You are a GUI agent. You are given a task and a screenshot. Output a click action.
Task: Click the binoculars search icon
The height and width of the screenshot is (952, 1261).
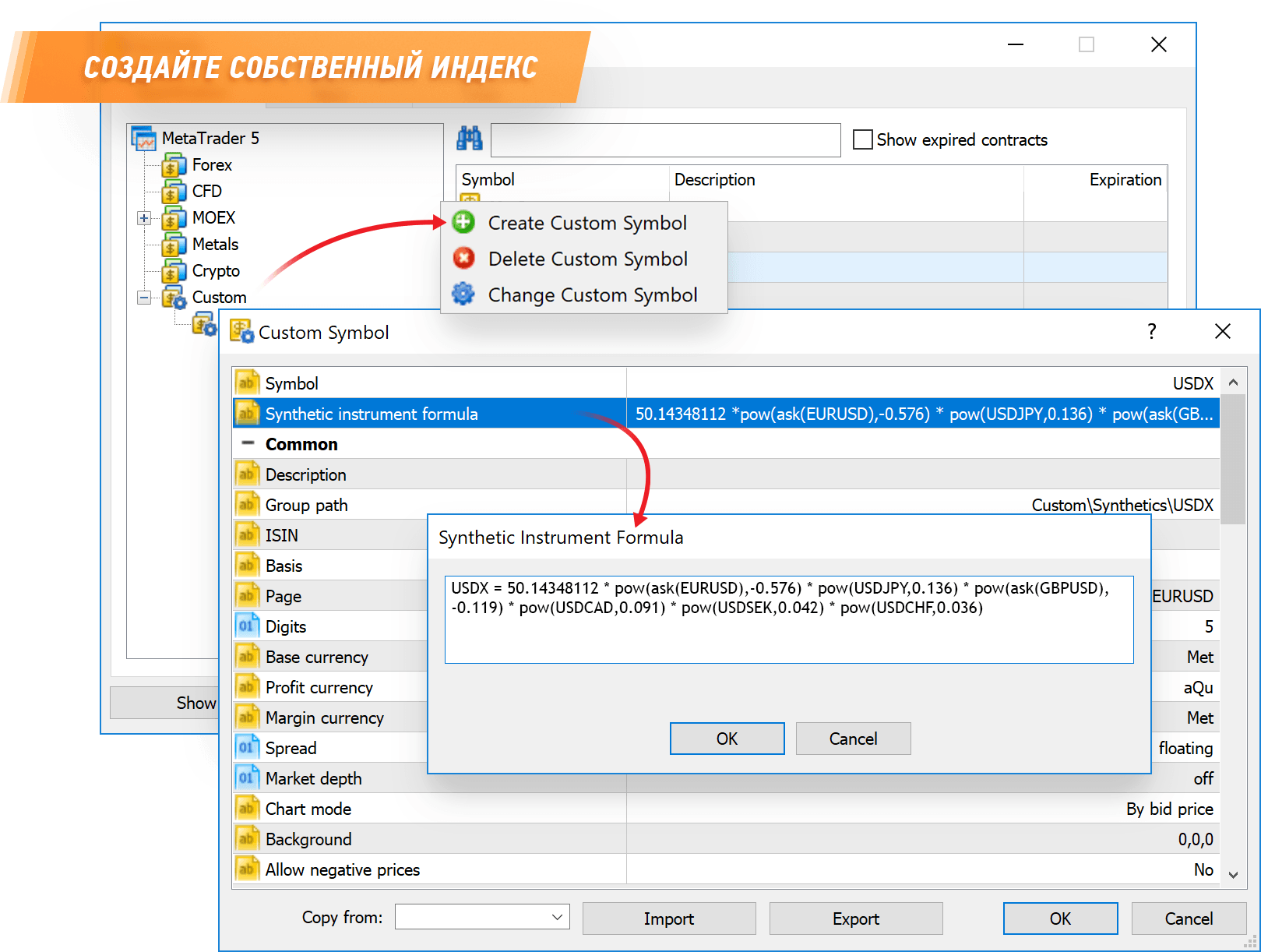[469, 139]
